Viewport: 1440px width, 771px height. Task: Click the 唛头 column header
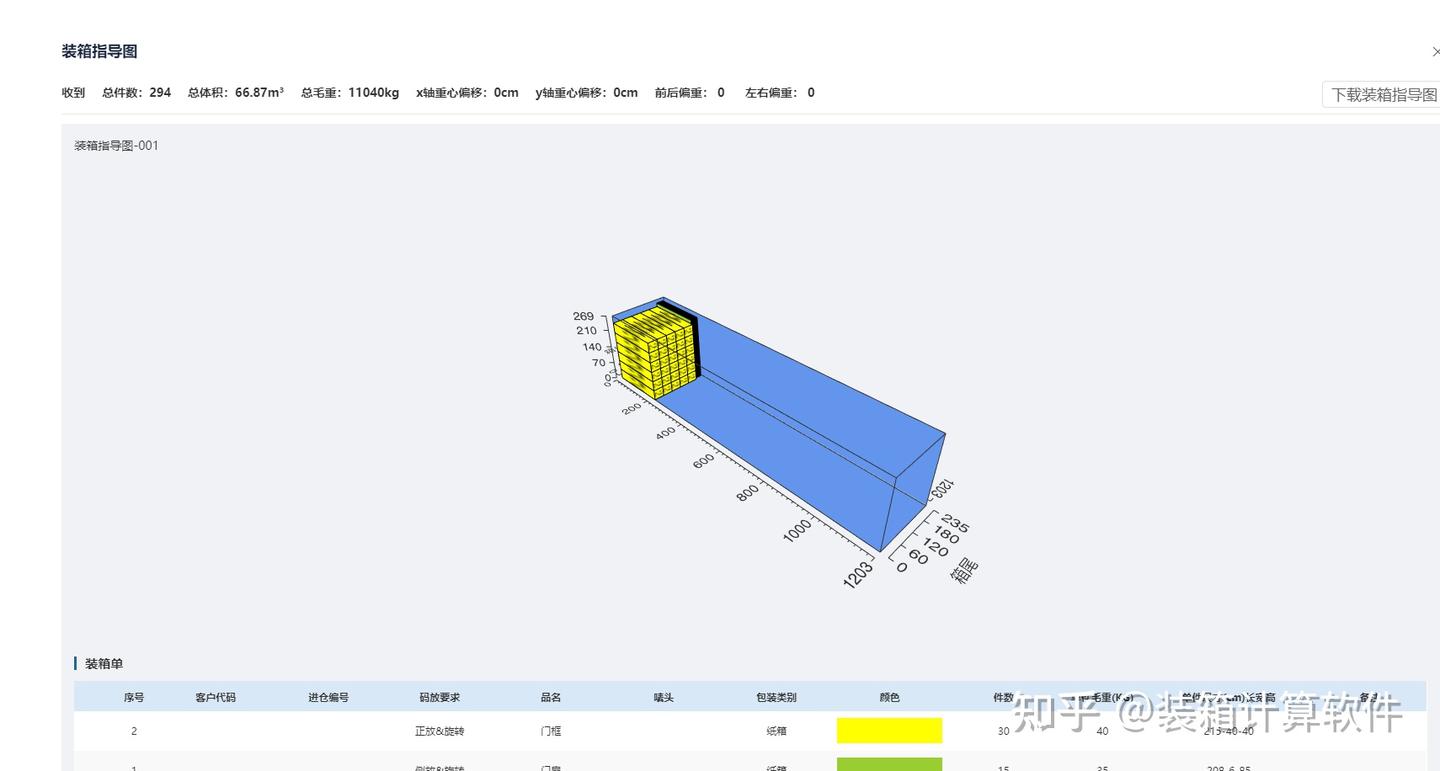(664, 698)
